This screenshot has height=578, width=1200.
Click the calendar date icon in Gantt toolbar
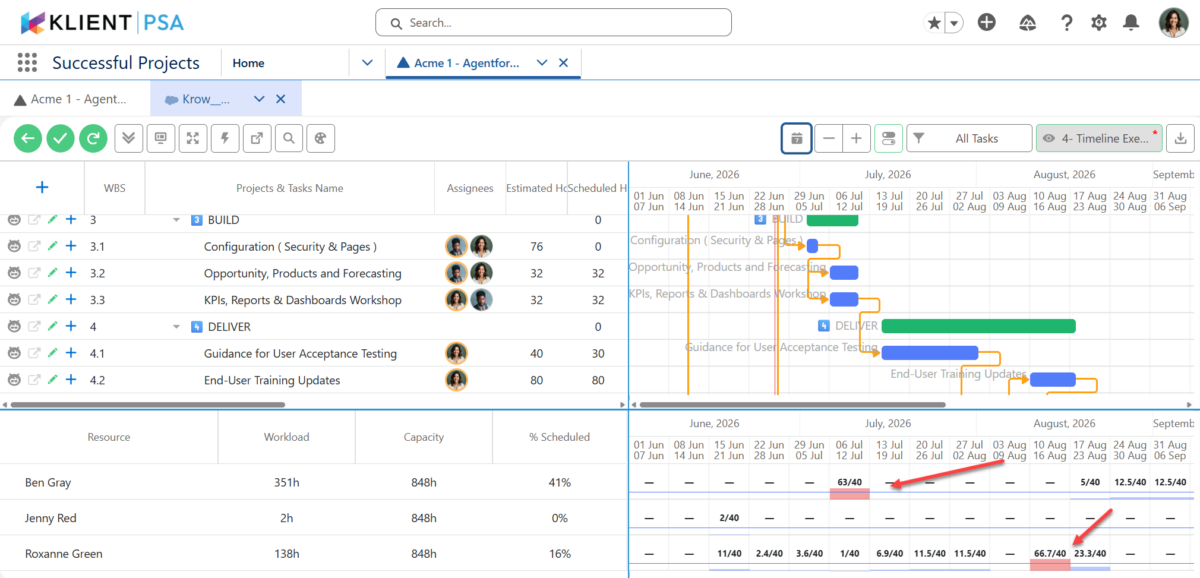point(796,138)
